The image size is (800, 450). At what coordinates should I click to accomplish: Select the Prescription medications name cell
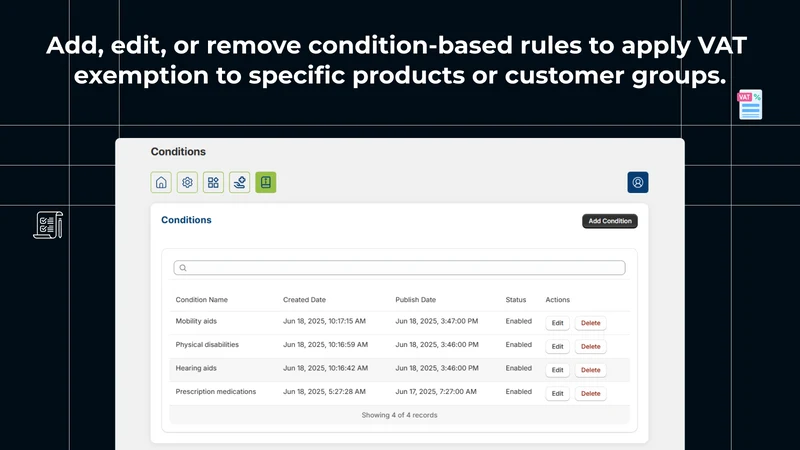click(216, 391)
